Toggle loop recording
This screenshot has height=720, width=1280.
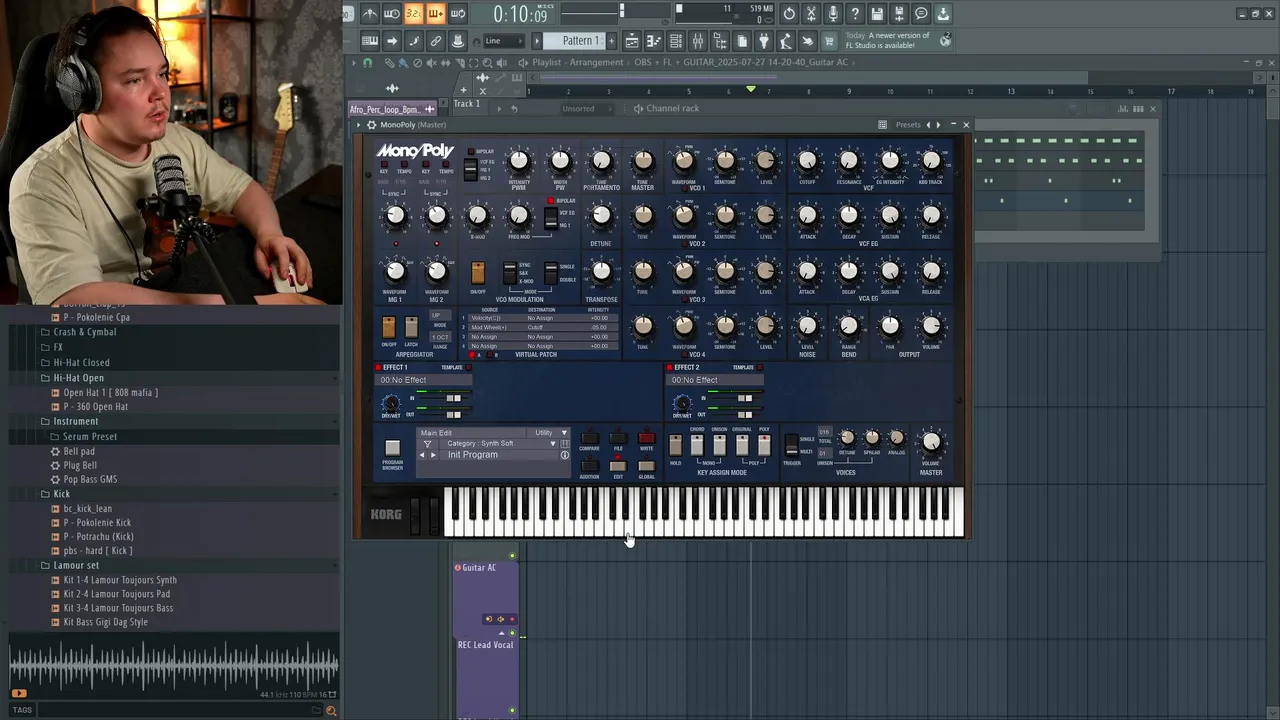[457, 13]
